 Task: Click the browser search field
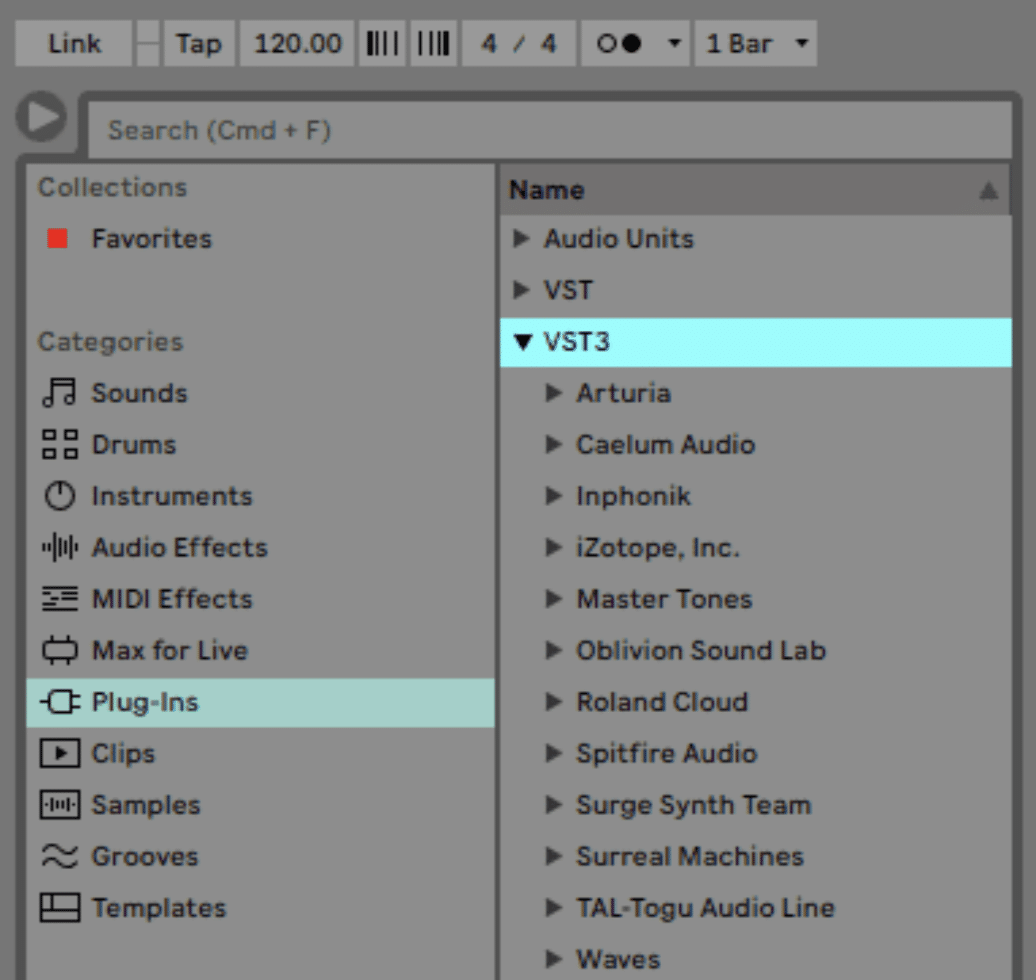550,130
